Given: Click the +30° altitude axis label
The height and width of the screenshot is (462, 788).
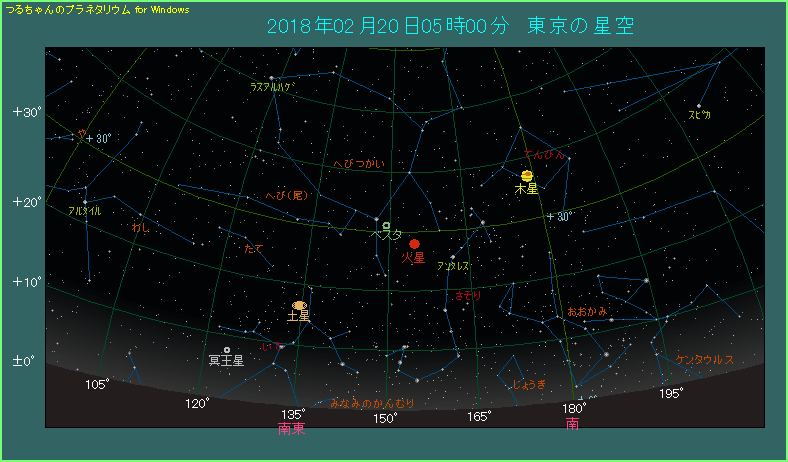Looking at the screenshot, I should 25,111.
